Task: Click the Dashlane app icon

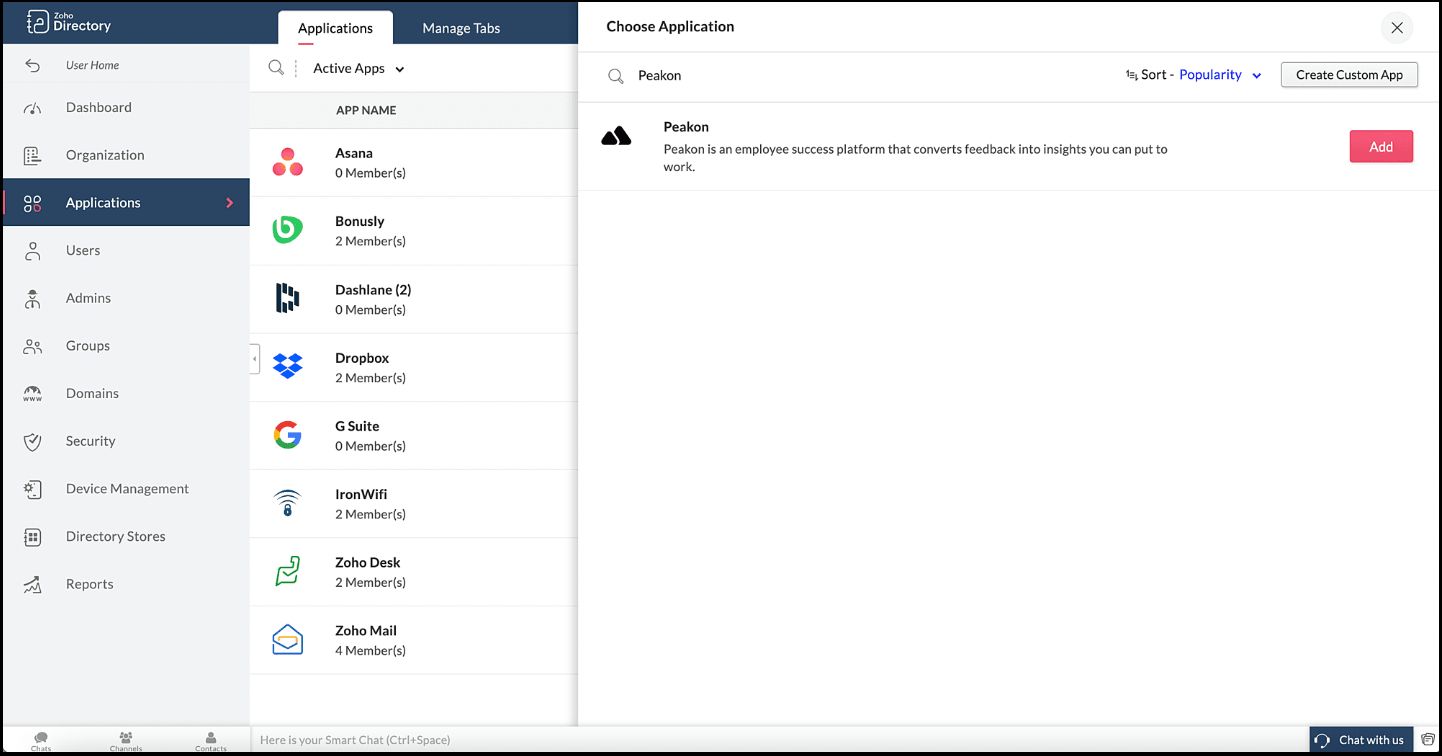Action: pos(288,298)
